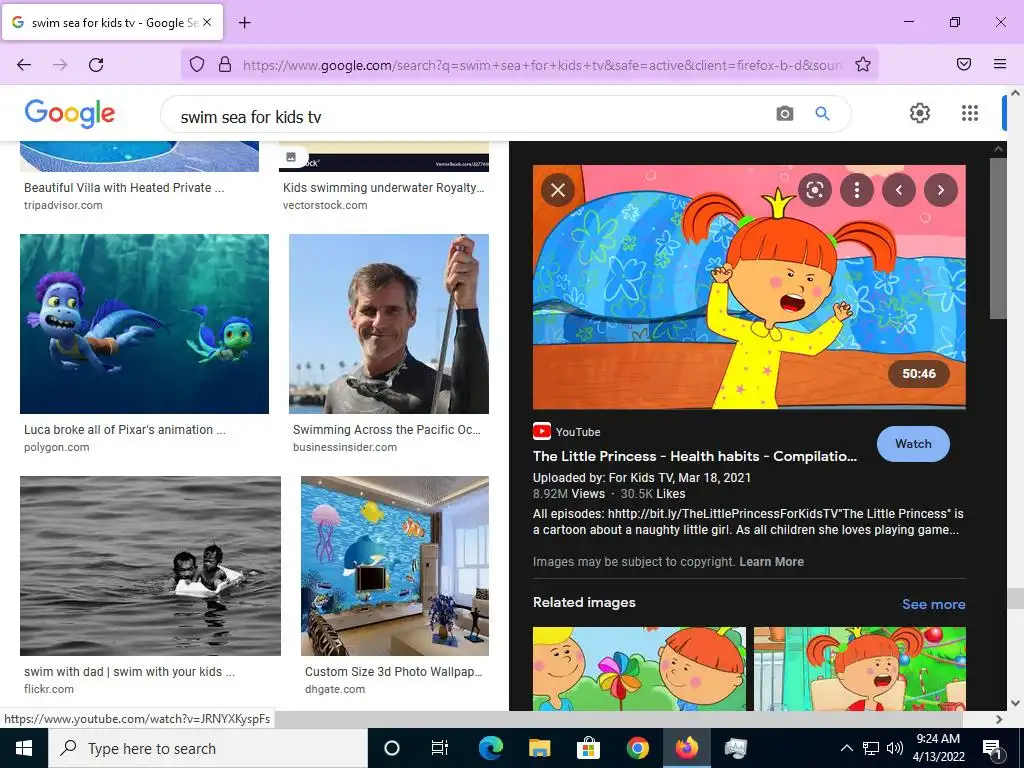This screenshot has height=768, width=1024.
Task: Click See more related images
Action: 933,604
